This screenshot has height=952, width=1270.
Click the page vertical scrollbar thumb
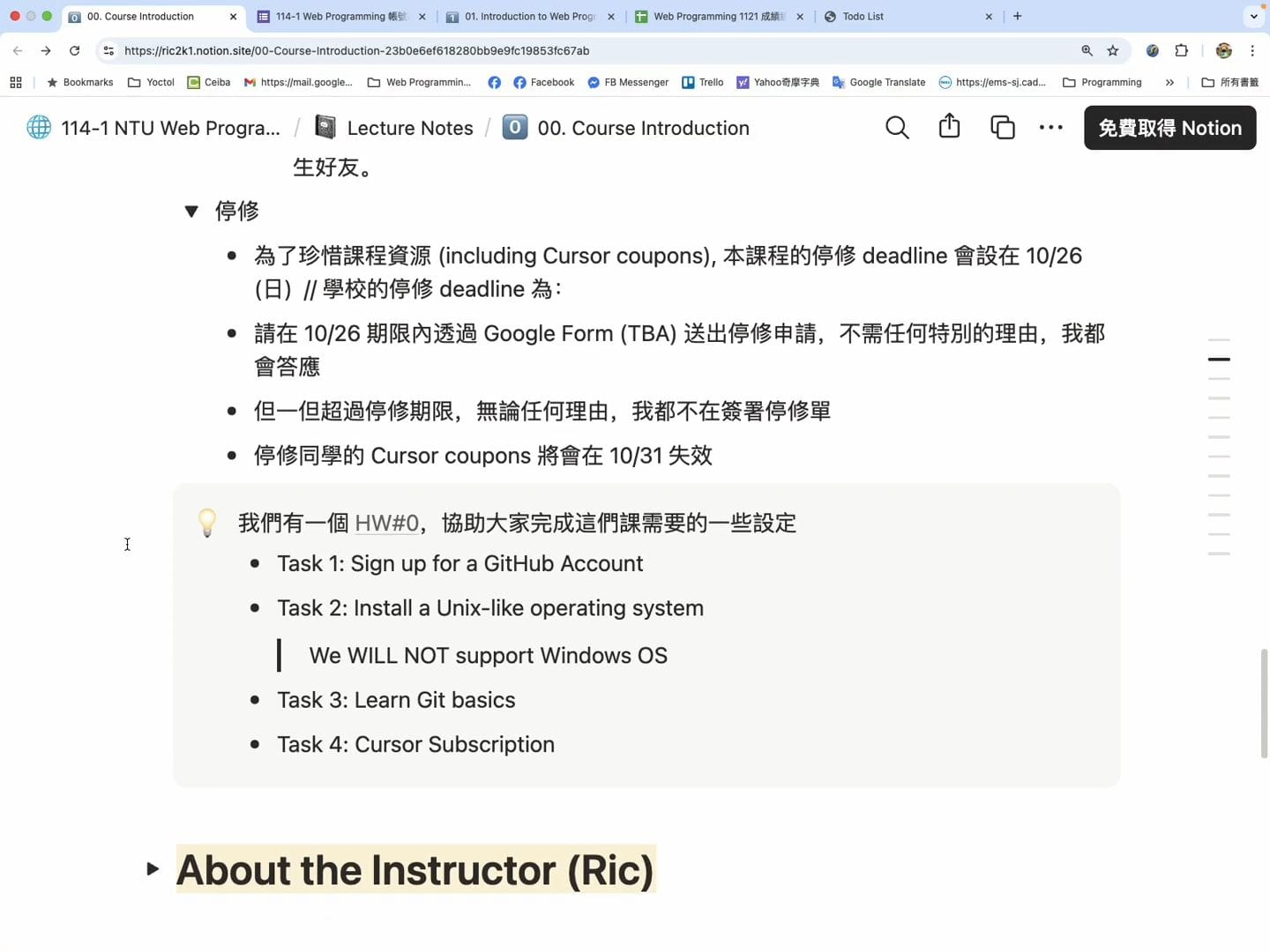[1264, 703]
